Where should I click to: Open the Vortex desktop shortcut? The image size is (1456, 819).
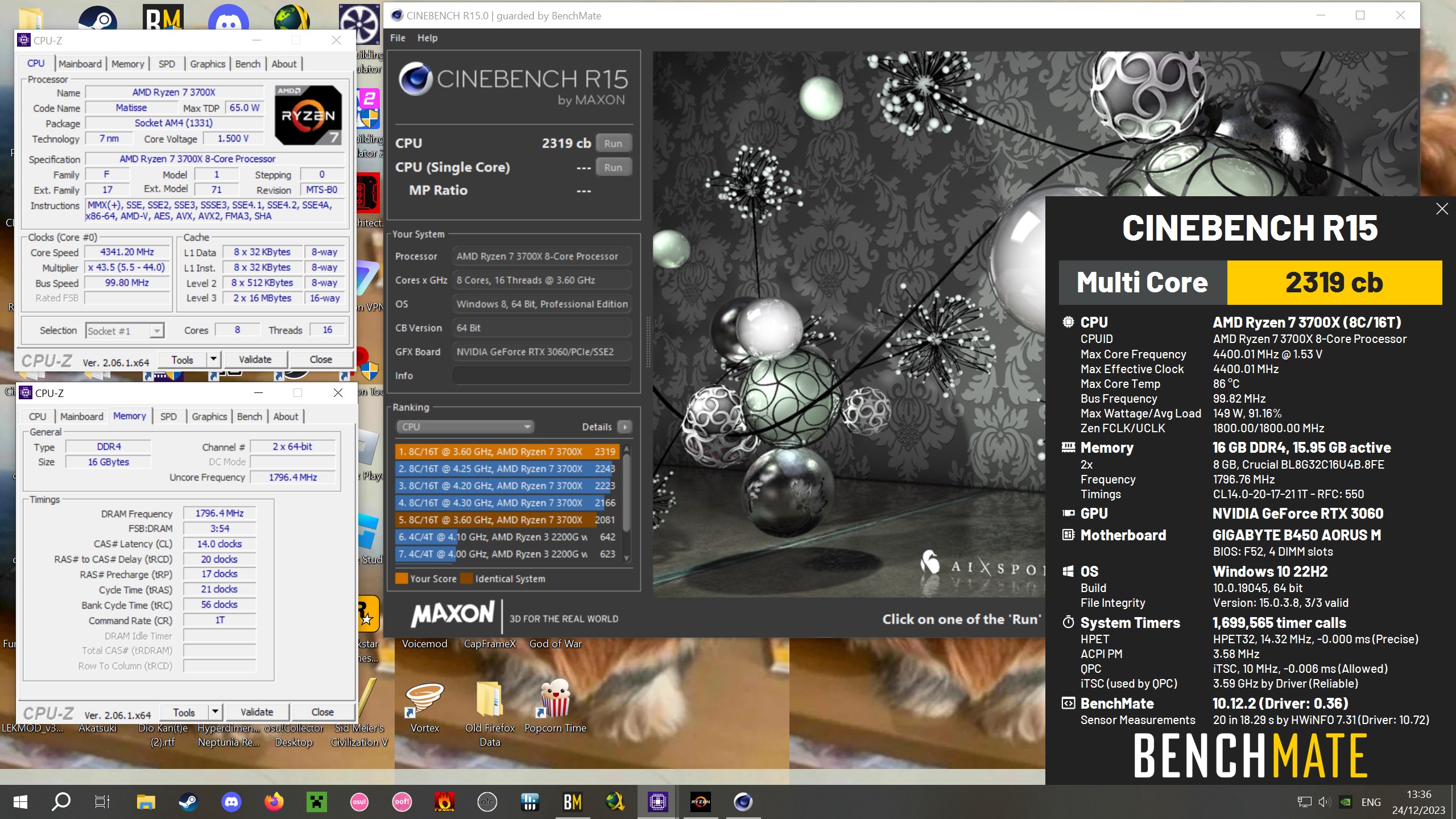(424, 707)
